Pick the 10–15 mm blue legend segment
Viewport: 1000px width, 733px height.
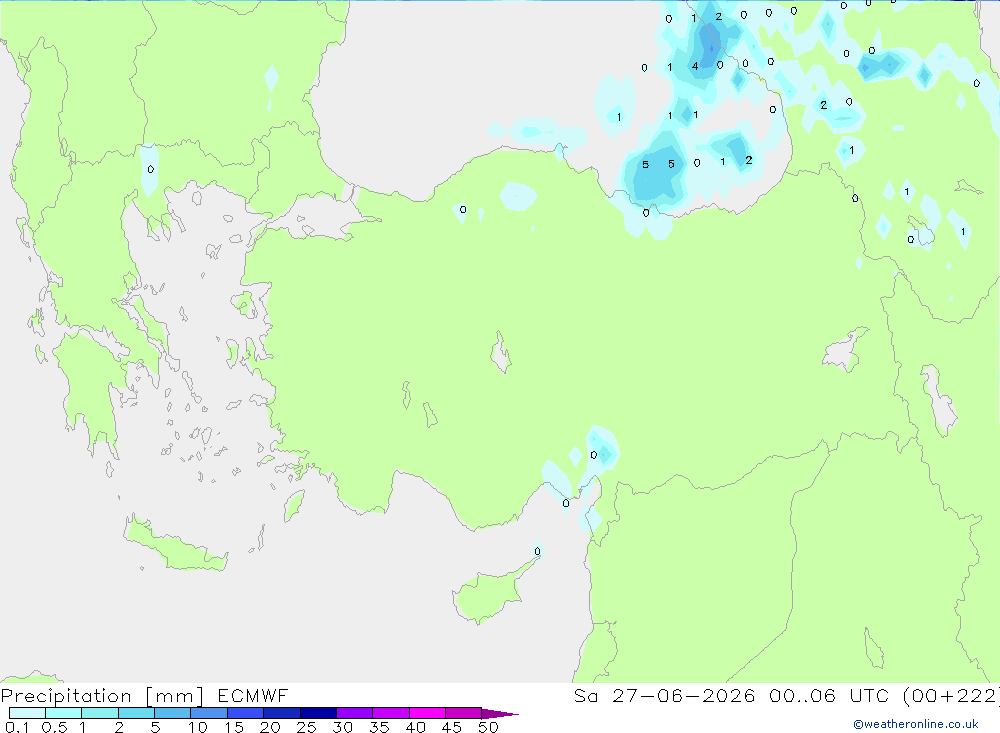209,713
